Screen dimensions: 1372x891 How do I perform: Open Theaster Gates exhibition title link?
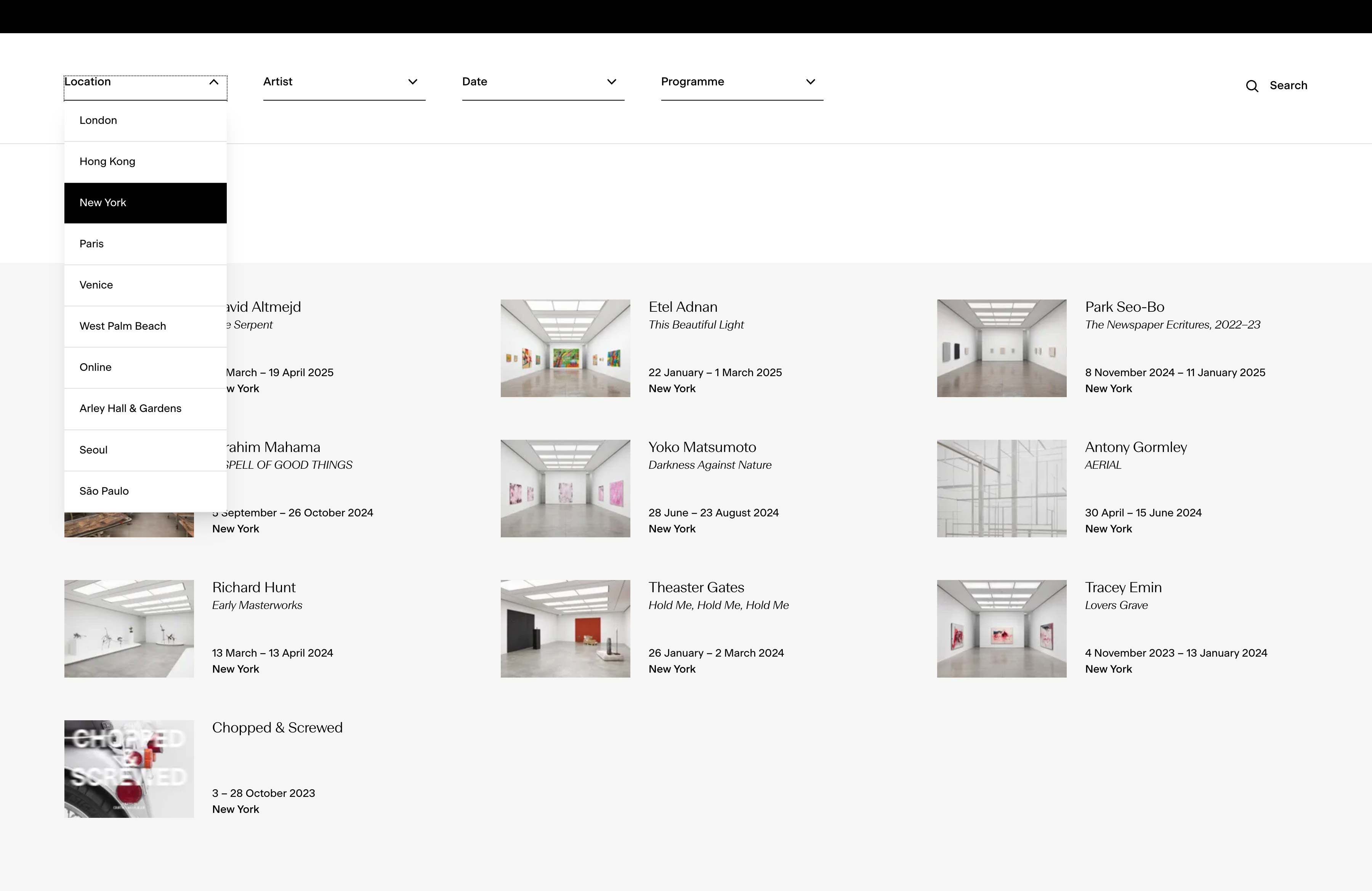tap(696, 587)
